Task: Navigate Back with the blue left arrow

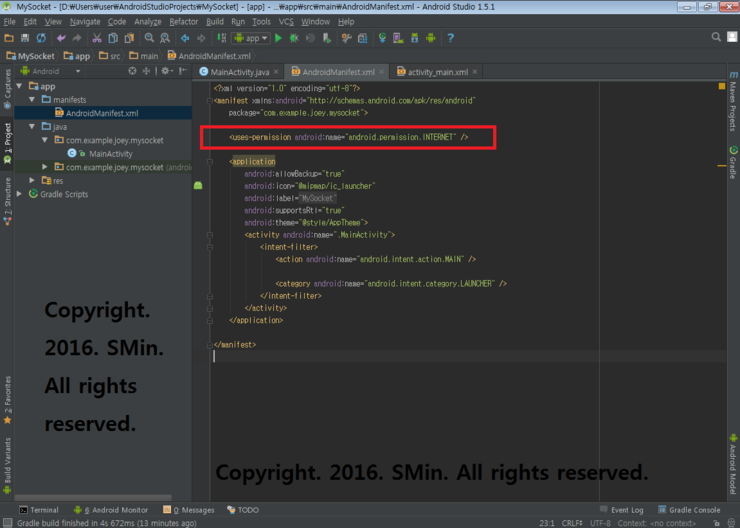Action: [185, 38]
